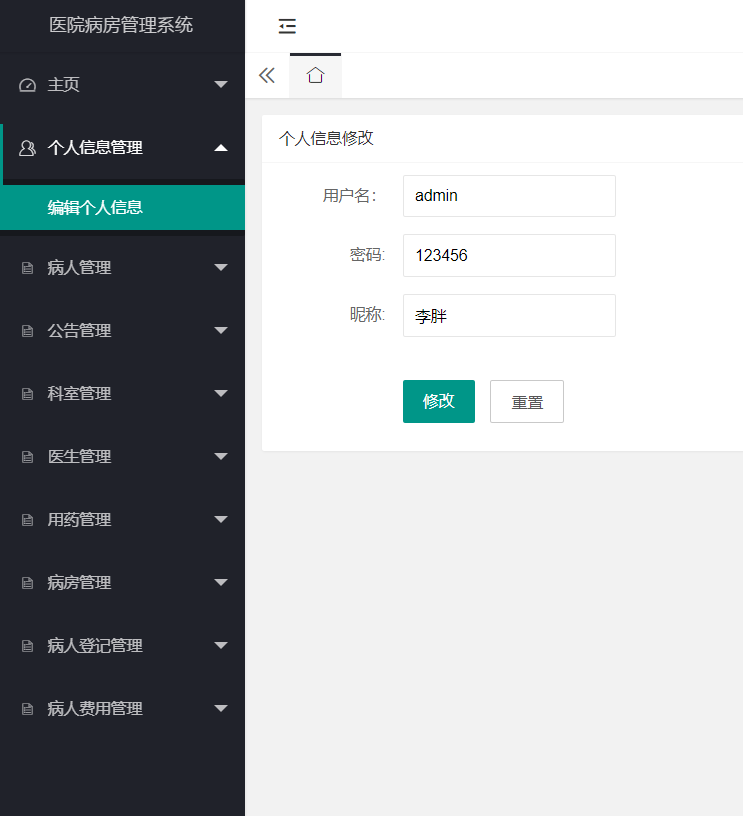Expand the 公告管理 dropdown arrow

point(221,330)
